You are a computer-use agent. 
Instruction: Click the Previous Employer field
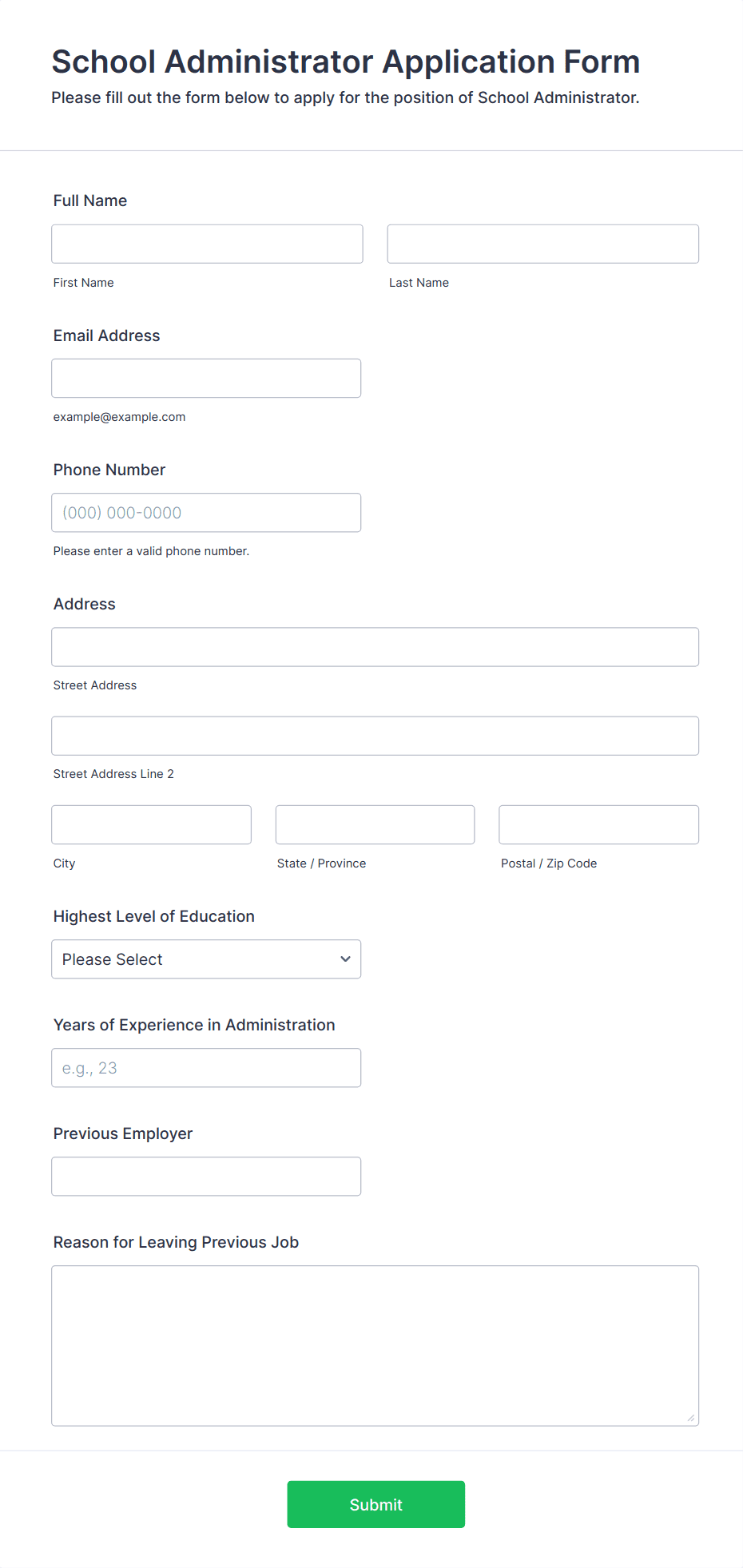(206, 1176)
